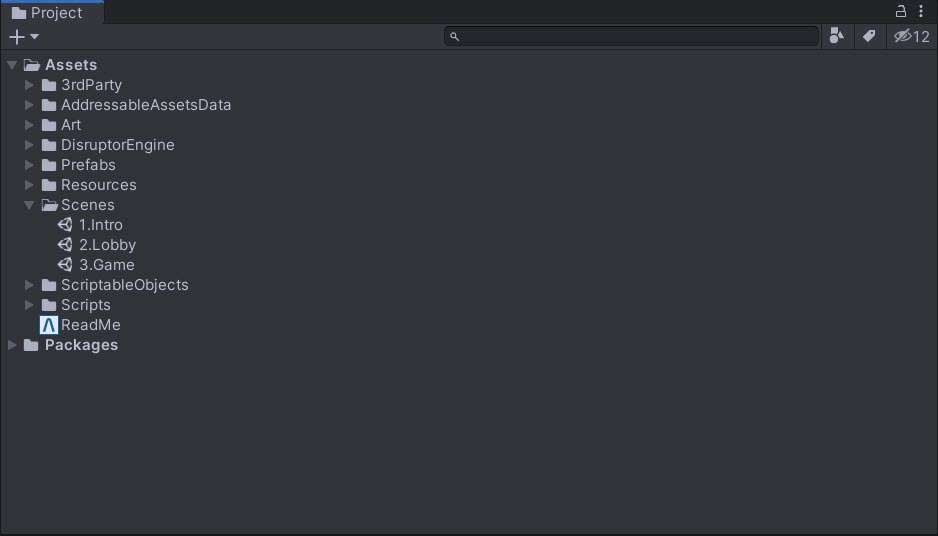Screen dimensions: 938x536
Task: Collapse the Assets root folder arrow
Action: coord(12,65)
